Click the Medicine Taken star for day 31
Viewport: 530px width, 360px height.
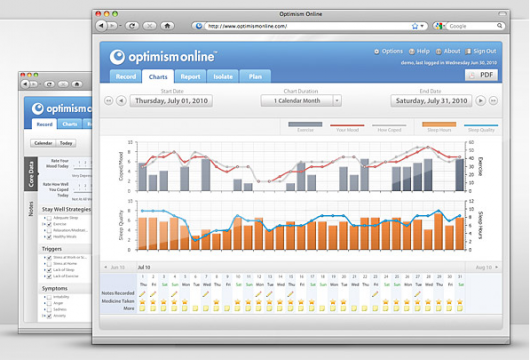(x=460, y=301)
